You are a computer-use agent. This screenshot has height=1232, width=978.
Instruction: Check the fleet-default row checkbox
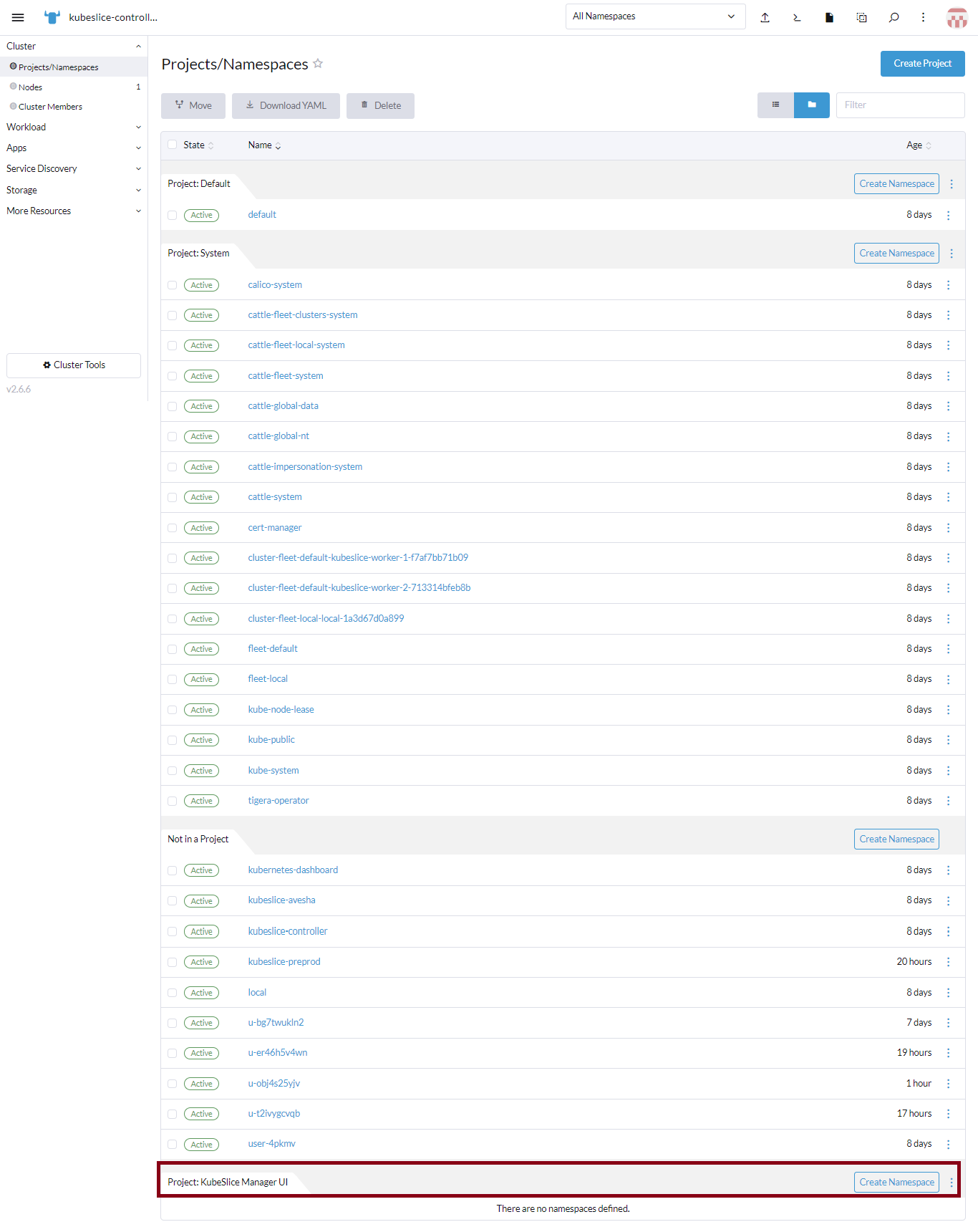tap(172, 649)
